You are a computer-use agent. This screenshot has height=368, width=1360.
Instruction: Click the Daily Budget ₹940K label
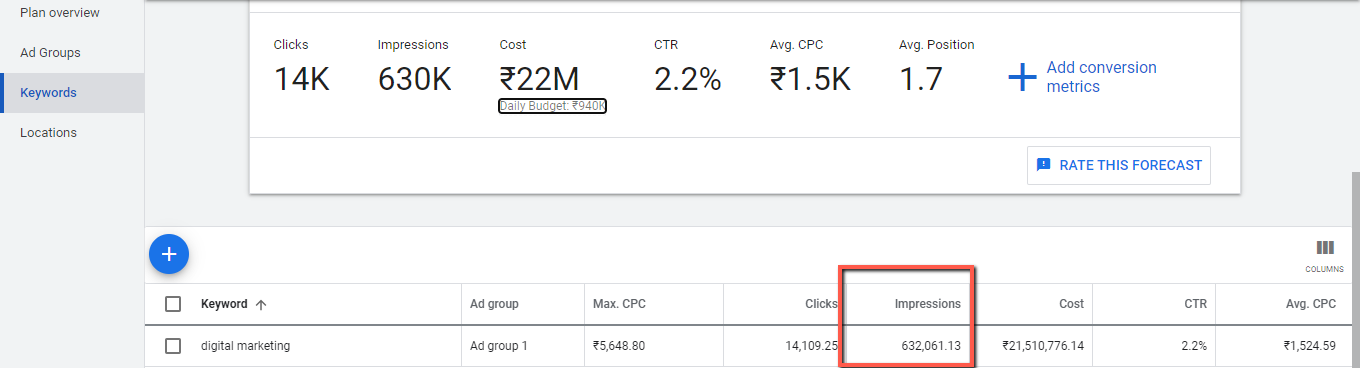tap(553, 106)
